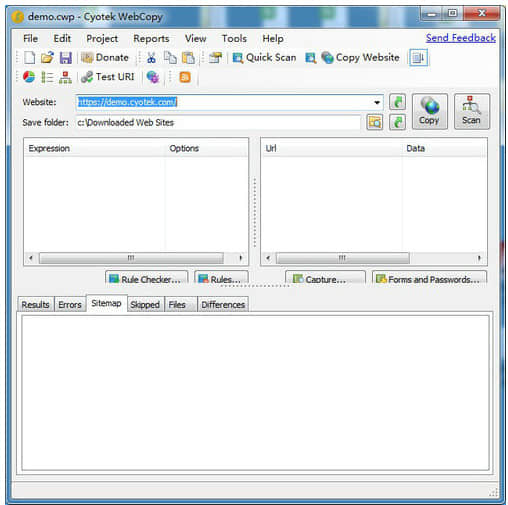
Task: Open the Reports menu
Action: click(x=151, y=39)
